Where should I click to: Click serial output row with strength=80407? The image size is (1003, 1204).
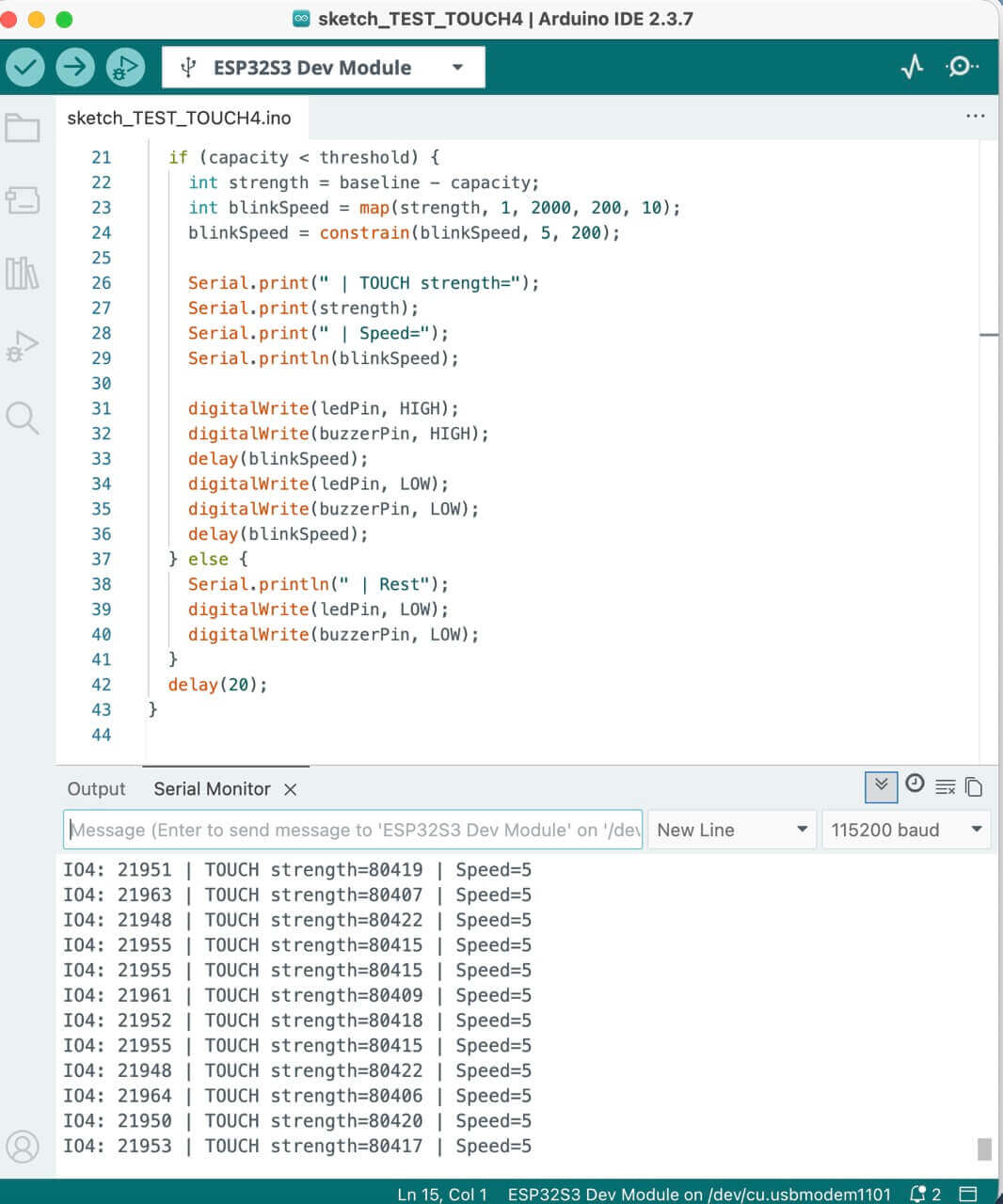pyautogui.click(x=297, y=895)
